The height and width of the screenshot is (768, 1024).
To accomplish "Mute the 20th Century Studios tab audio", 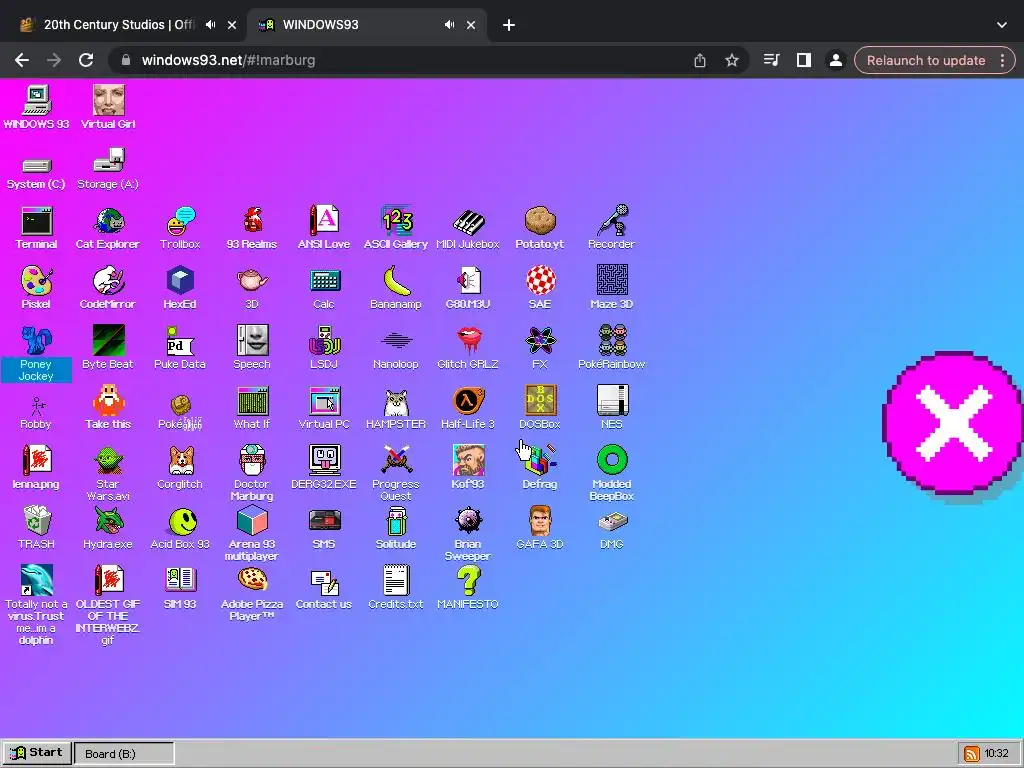I will [210, 25].
